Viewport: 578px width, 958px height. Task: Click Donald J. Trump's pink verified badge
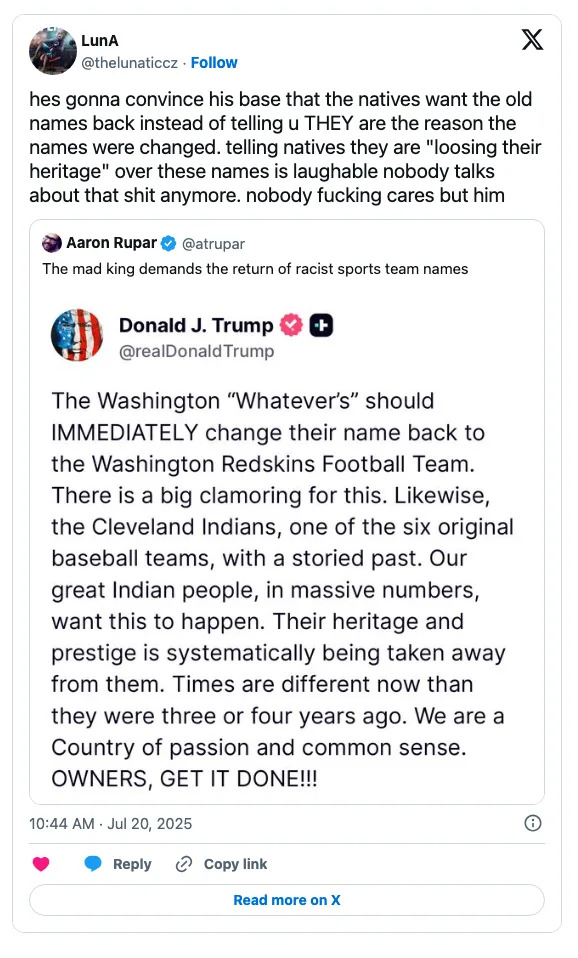(291, 325)
